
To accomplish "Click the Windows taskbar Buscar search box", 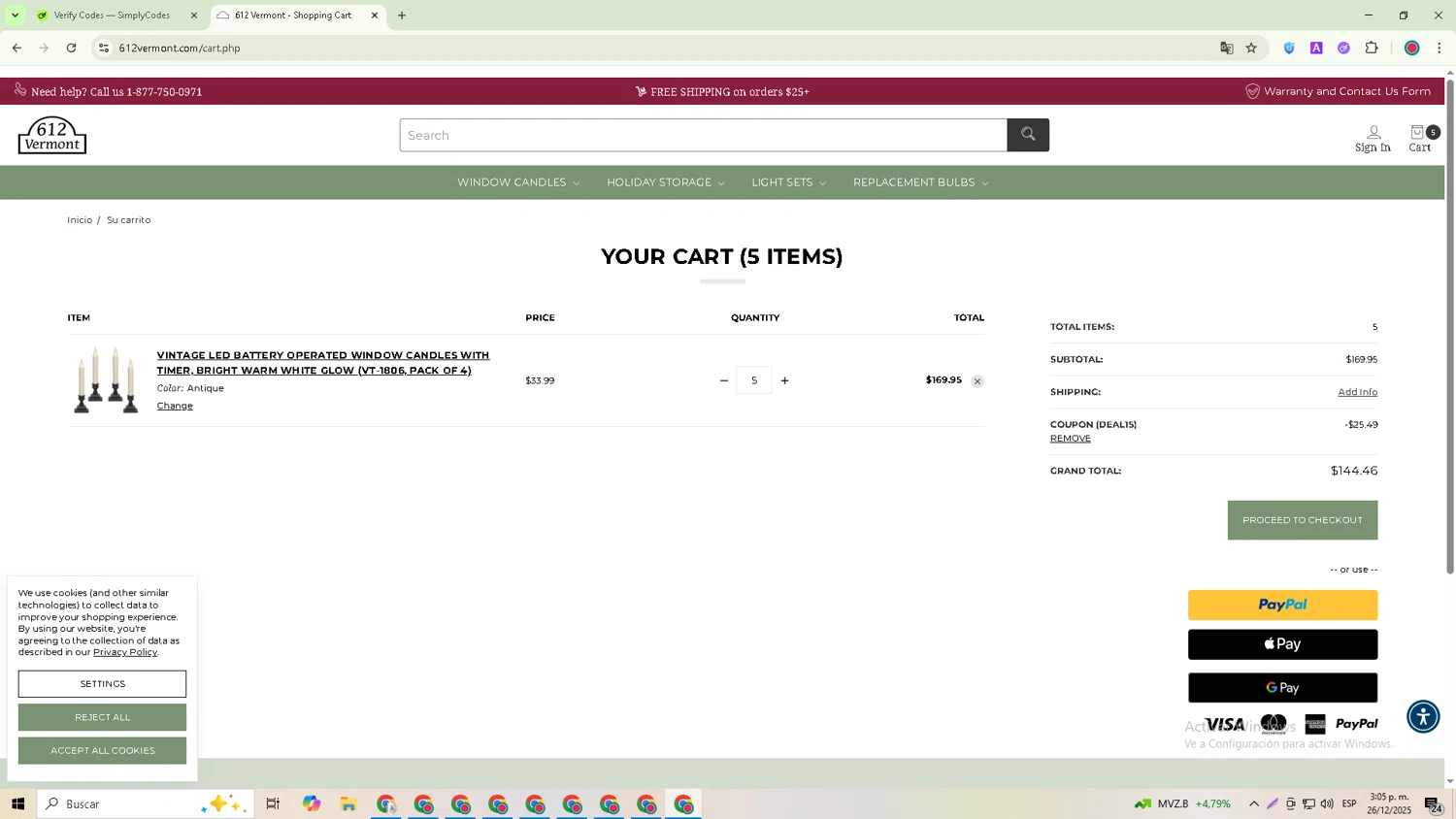I will pyautogui.click(x=146, y=804).
